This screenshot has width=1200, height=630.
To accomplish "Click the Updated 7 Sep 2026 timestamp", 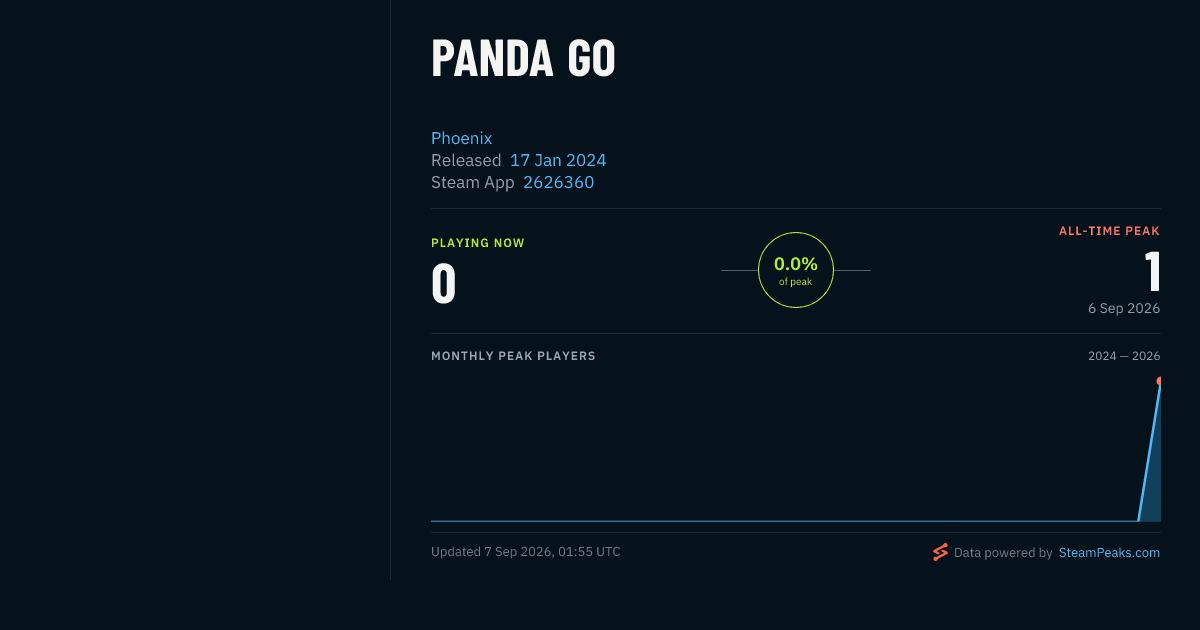I will pyautogui.click(x=526, y=551).
